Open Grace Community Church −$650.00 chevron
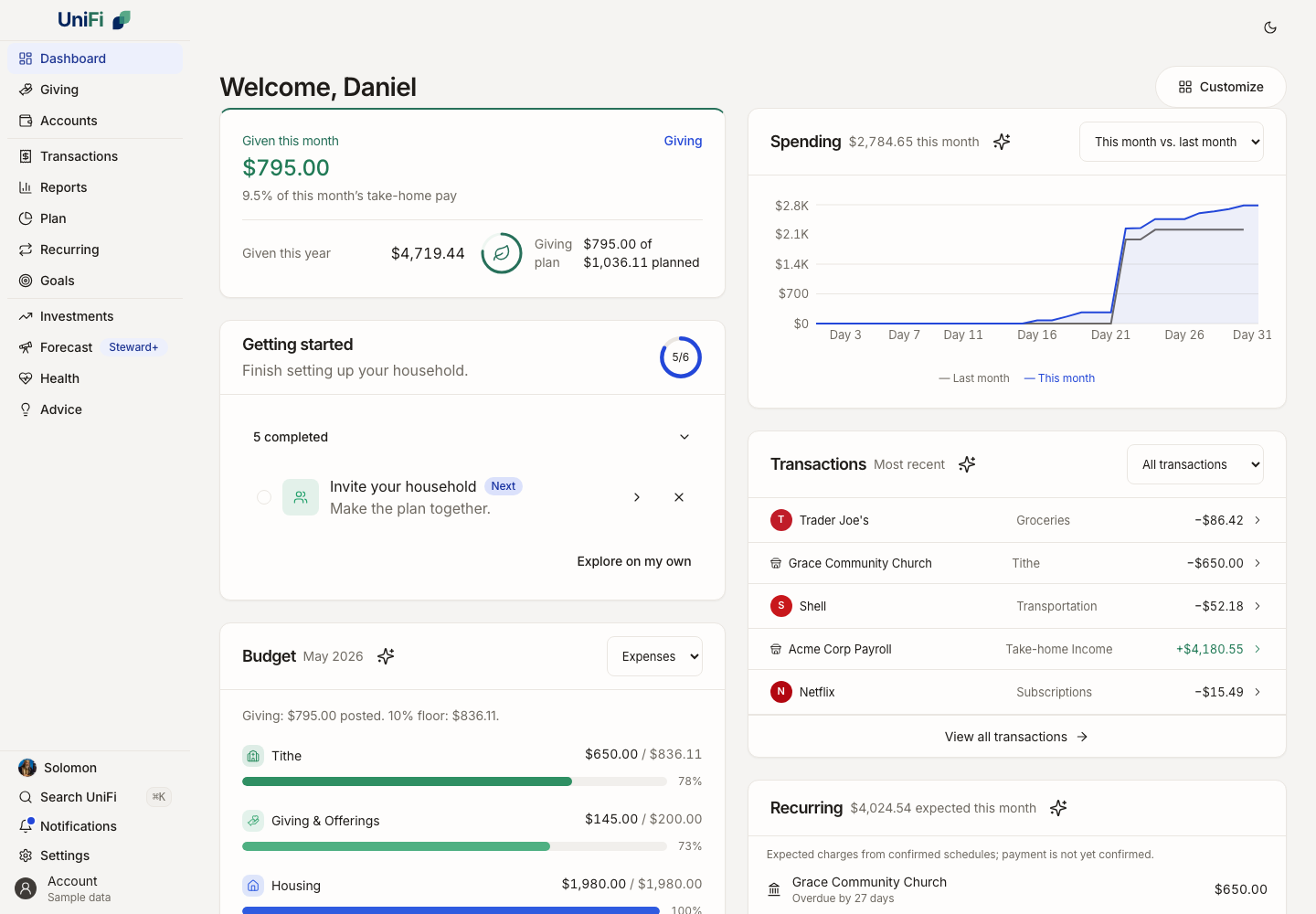Image resolution: width=1316 pixels, height=914 pixels. point(1258,563)
